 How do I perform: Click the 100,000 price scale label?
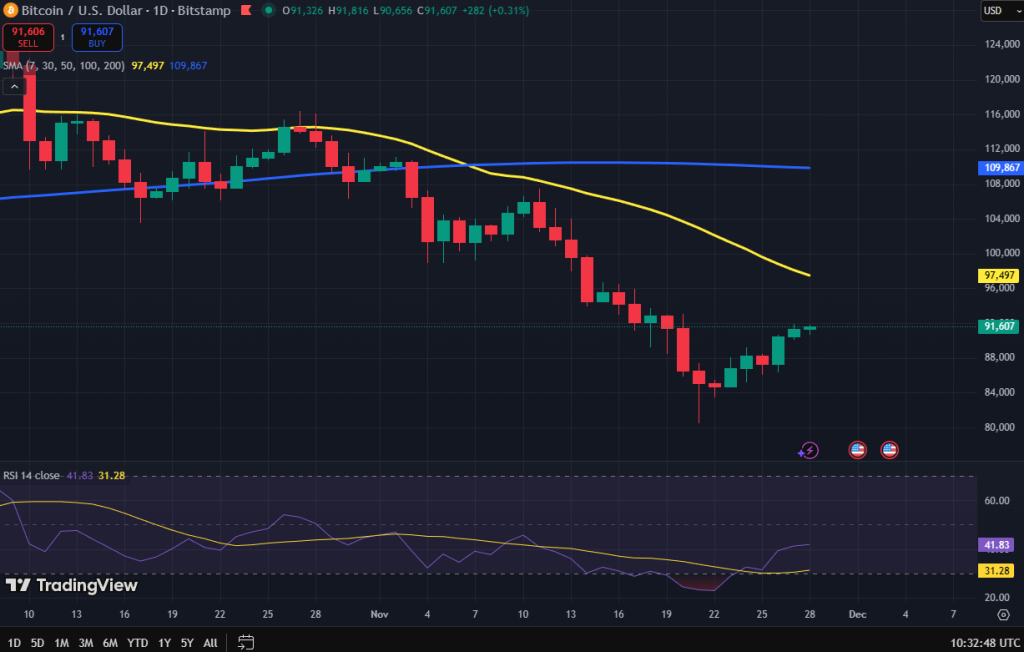tap(1002, 253)
